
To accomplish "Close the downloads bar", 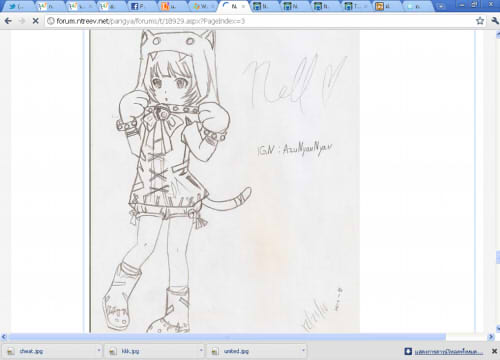I will [494, 351].
